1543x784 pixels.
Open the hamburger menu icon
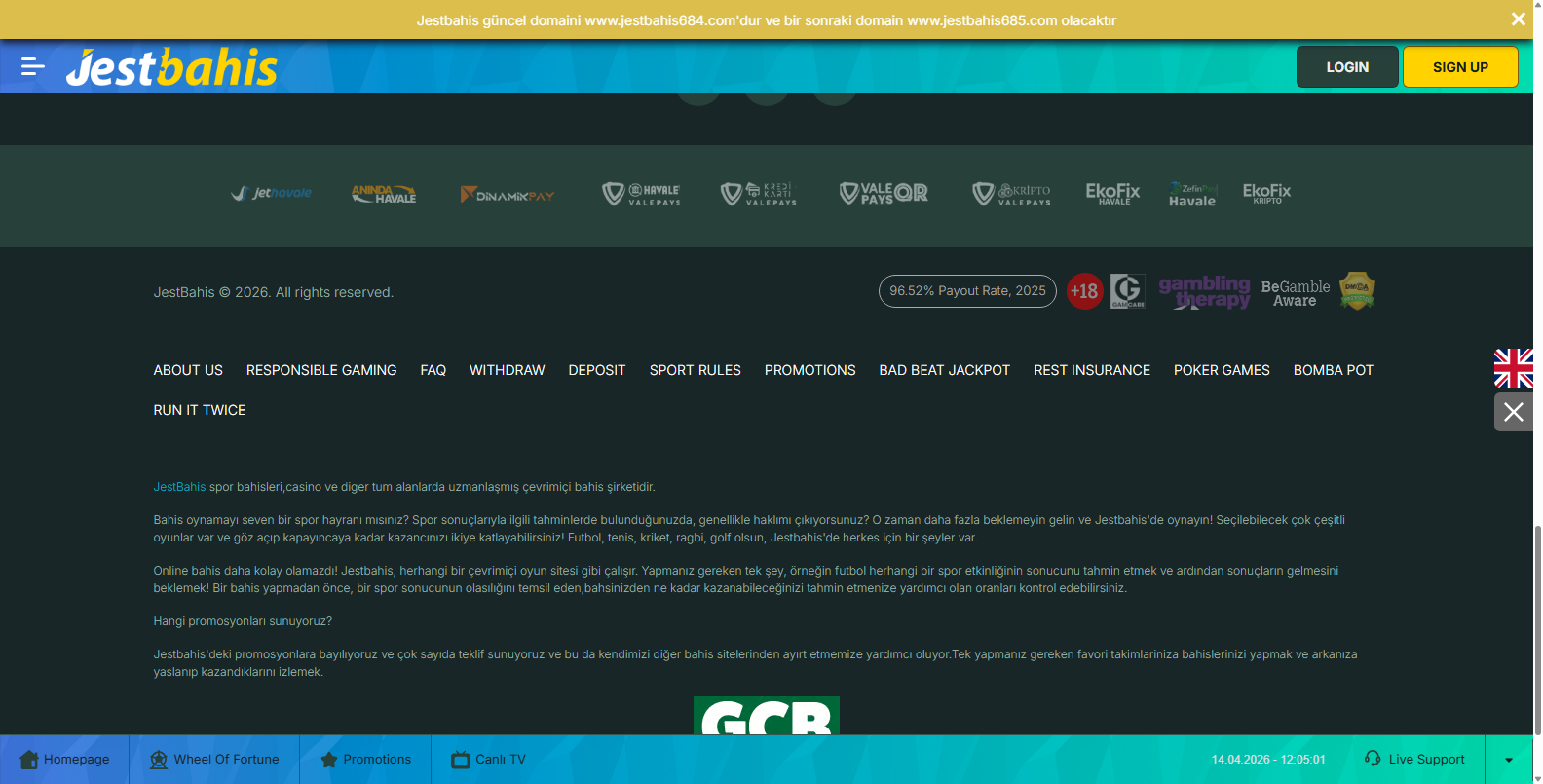click(x=33, y=66)
